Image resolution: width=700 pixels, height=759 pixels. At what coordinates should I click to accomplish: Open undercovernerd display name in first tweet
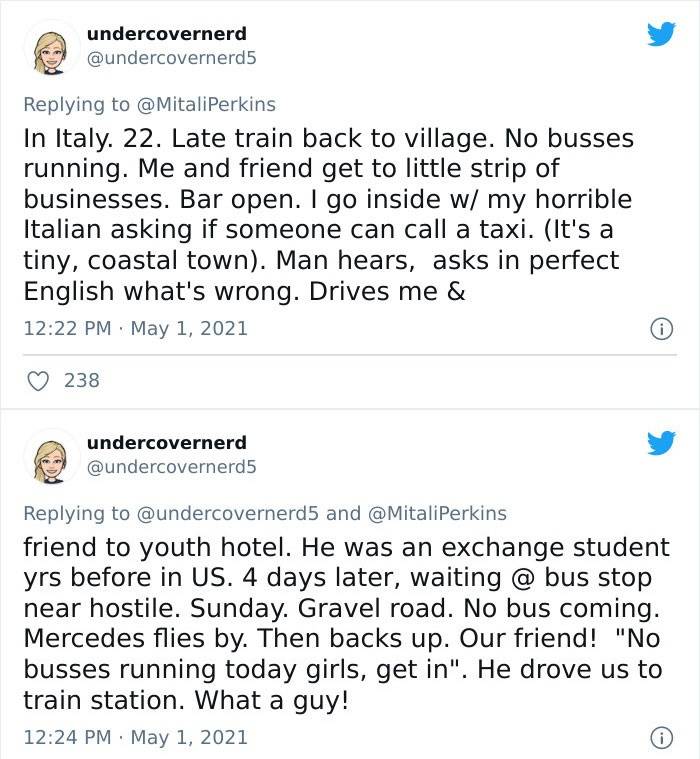click(x=167, y=34)
